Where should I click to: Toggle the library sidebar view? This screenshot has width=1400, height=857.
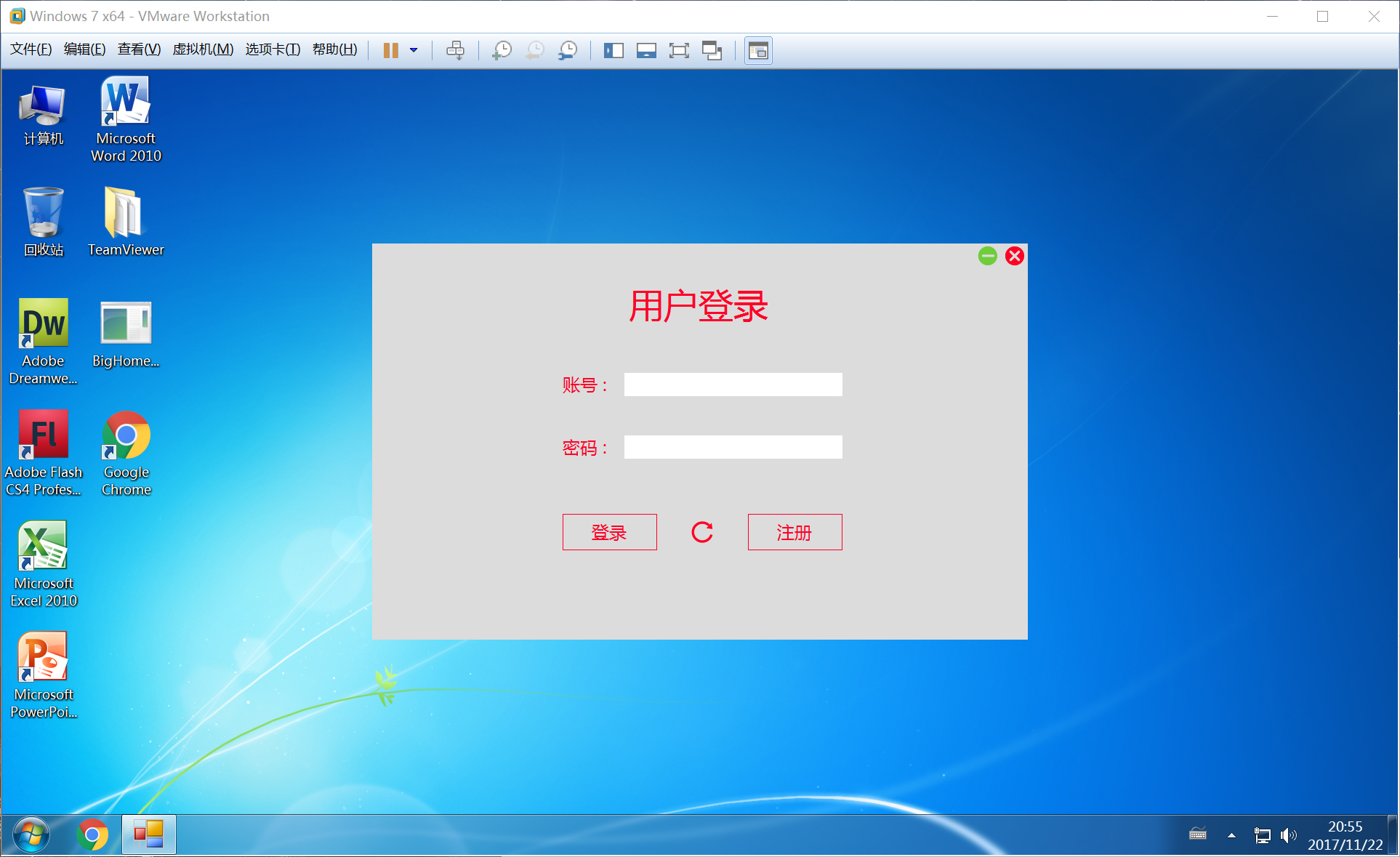613,50
